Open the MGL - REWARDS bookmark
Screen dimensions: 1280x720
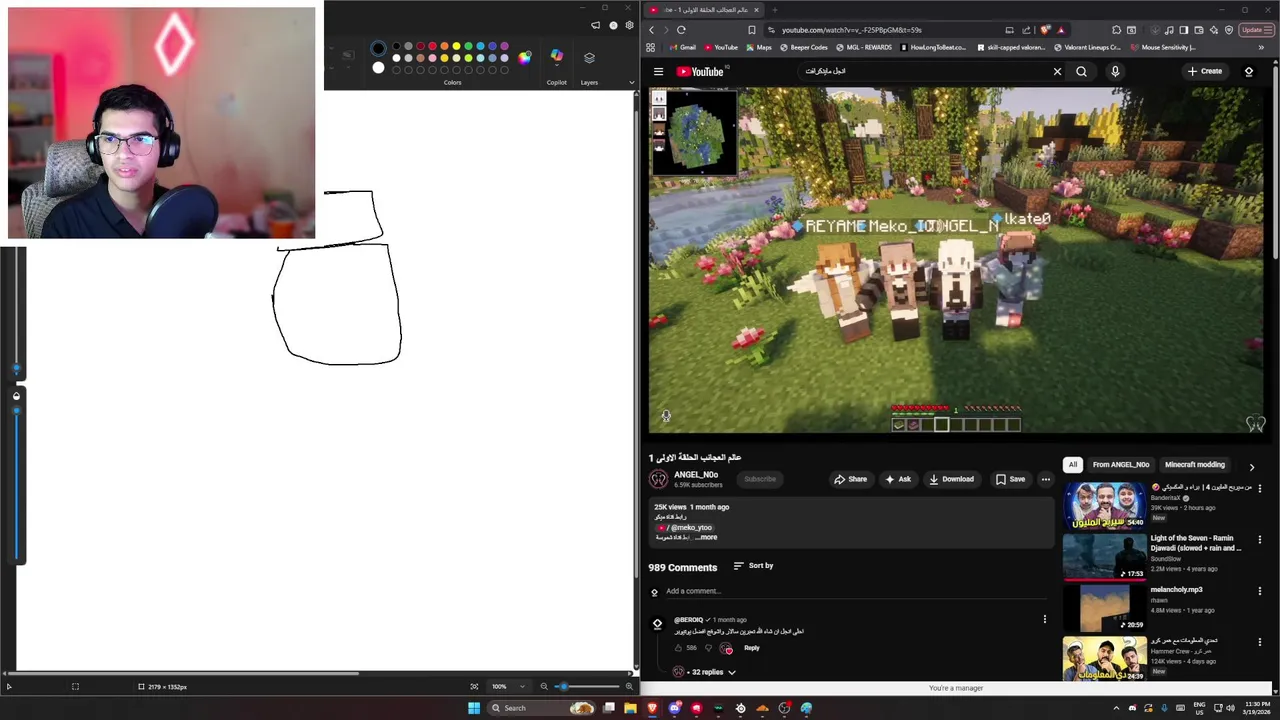pos(864,47)
